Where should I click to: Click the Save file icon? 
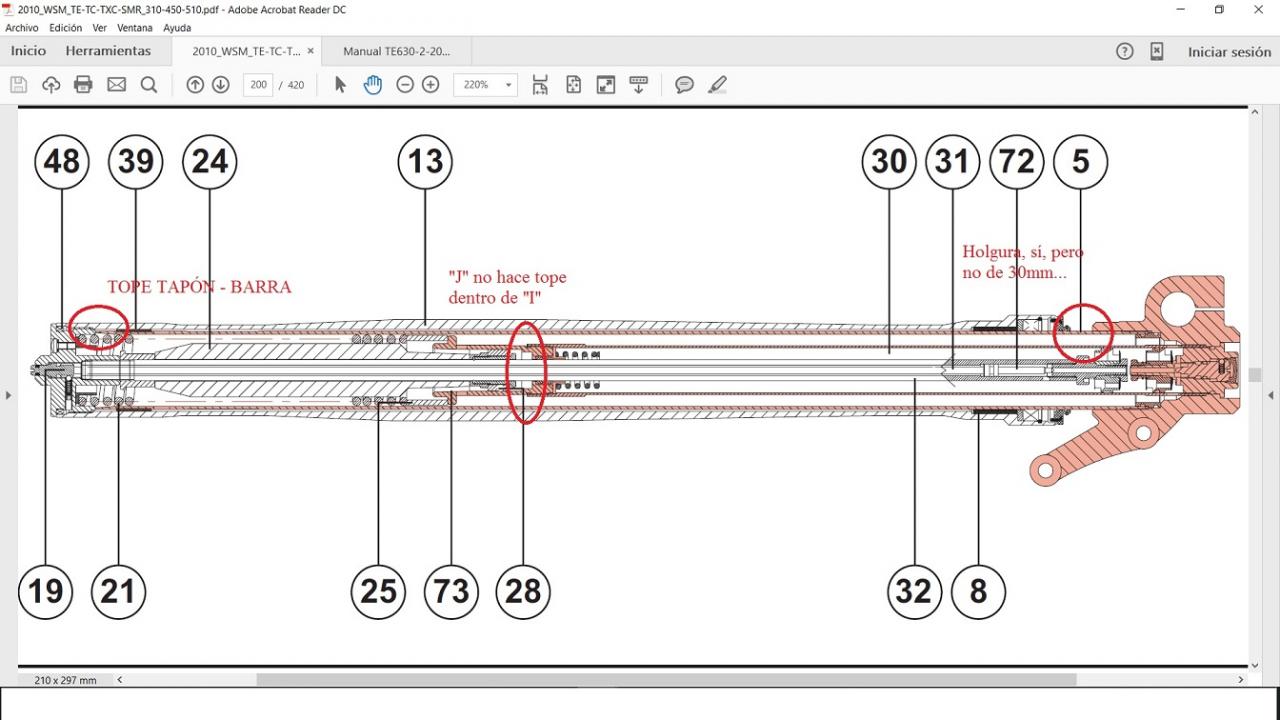[18, 85]
